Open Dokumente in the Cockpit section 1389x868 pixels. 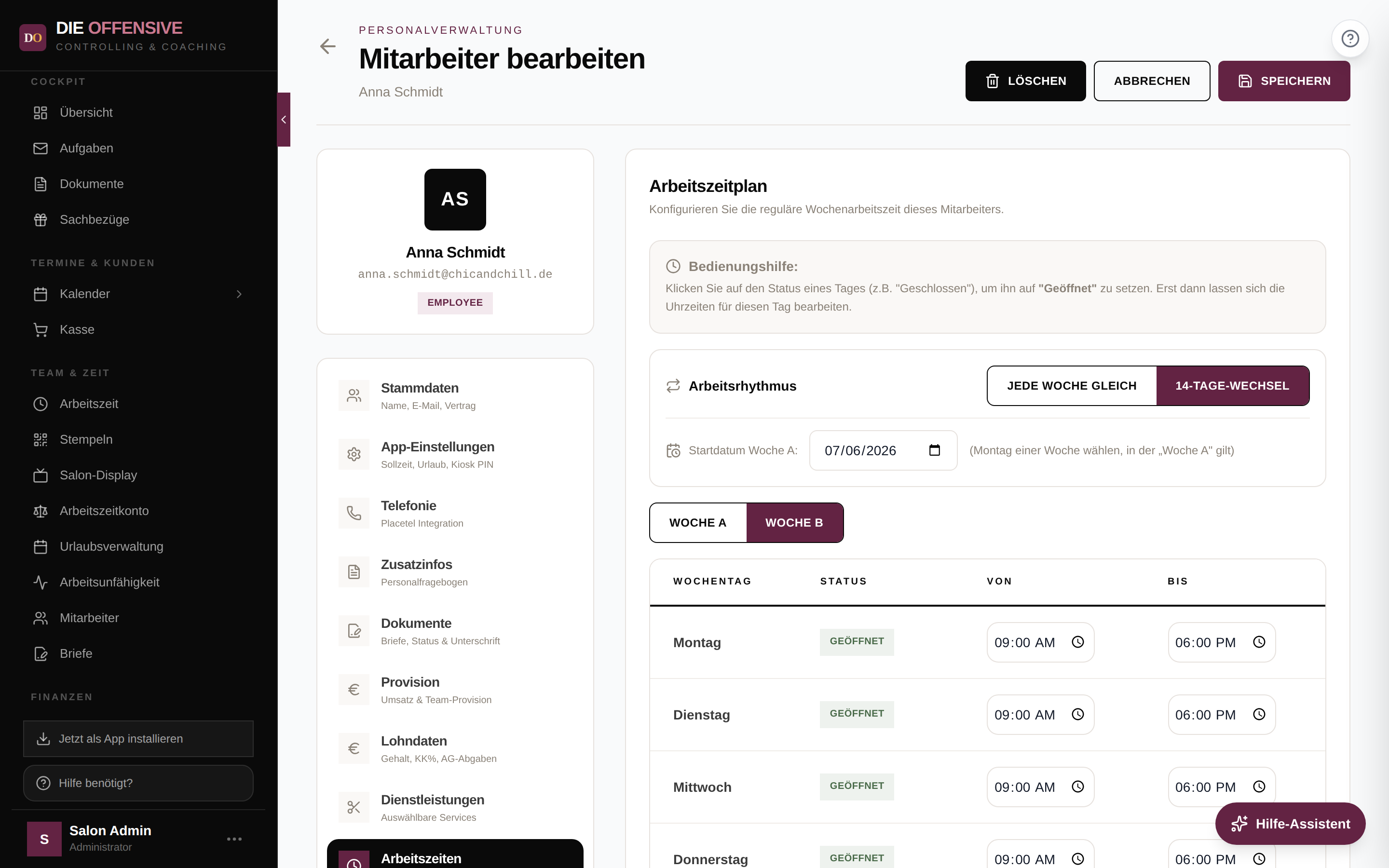point(138,184)
